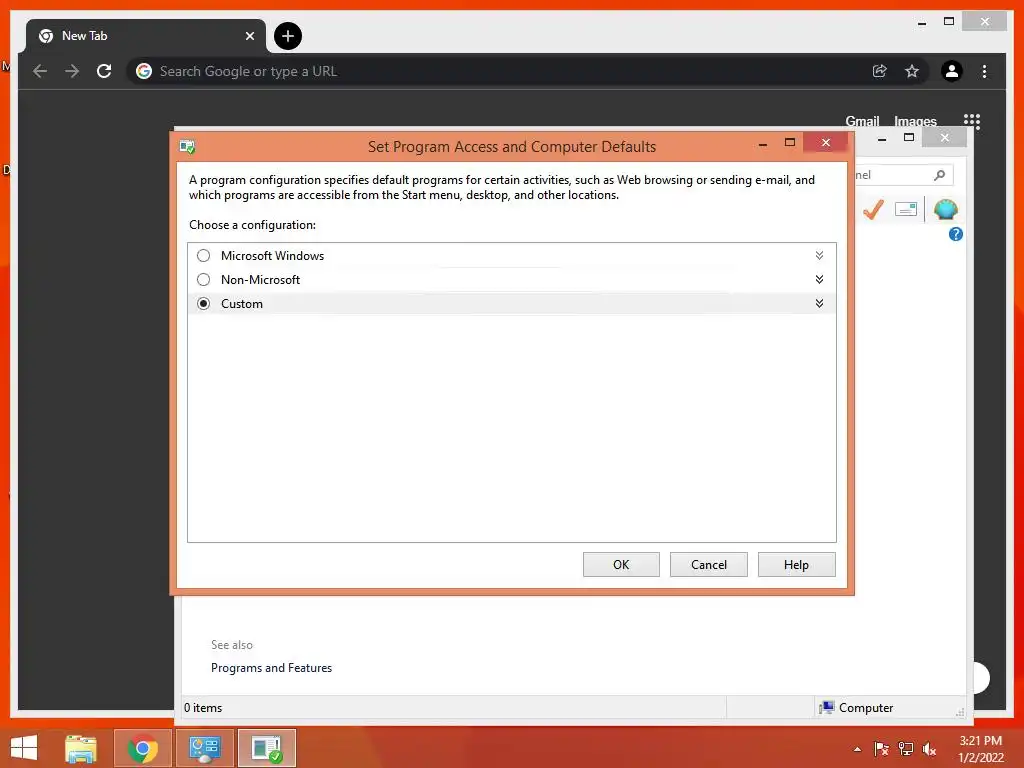Click the 0 items status text
1024x768 pixels.
[203, 708]
